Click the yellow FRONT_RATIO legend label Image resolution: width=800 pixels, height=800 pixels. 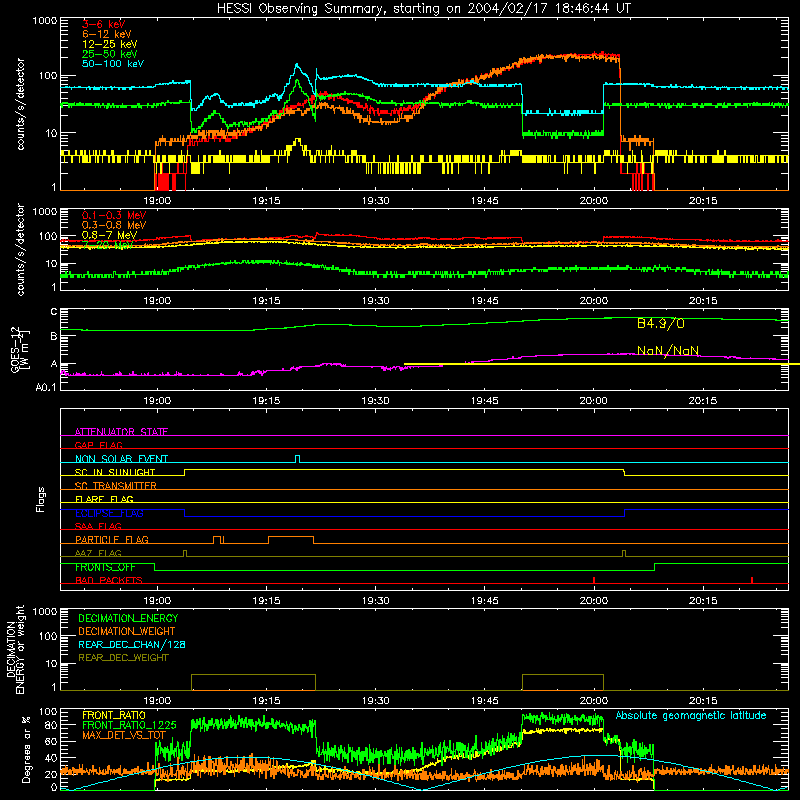click(x=114, y=715)
